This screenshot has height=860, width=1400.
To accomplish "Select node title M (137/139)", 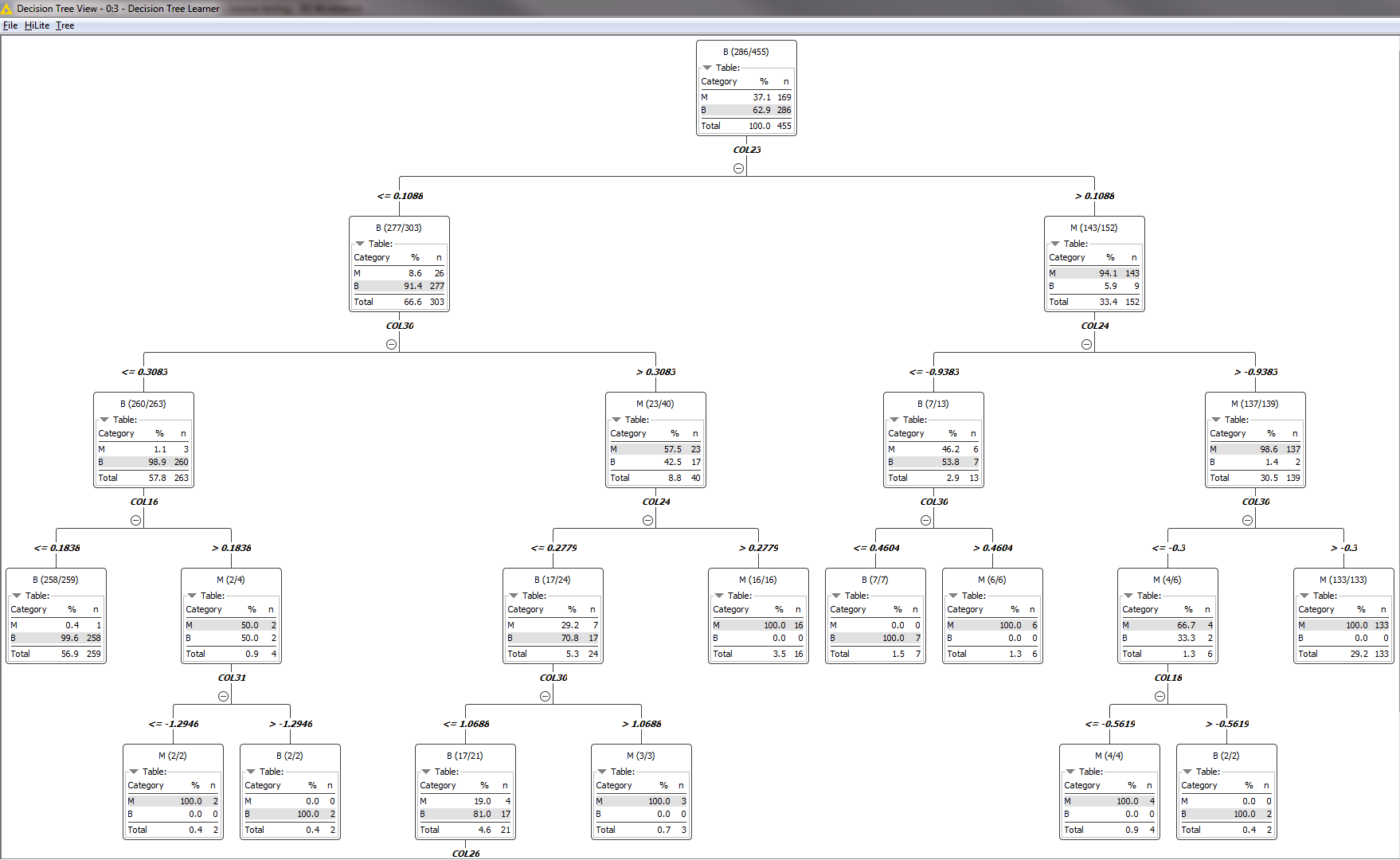I will (1255, 404).
